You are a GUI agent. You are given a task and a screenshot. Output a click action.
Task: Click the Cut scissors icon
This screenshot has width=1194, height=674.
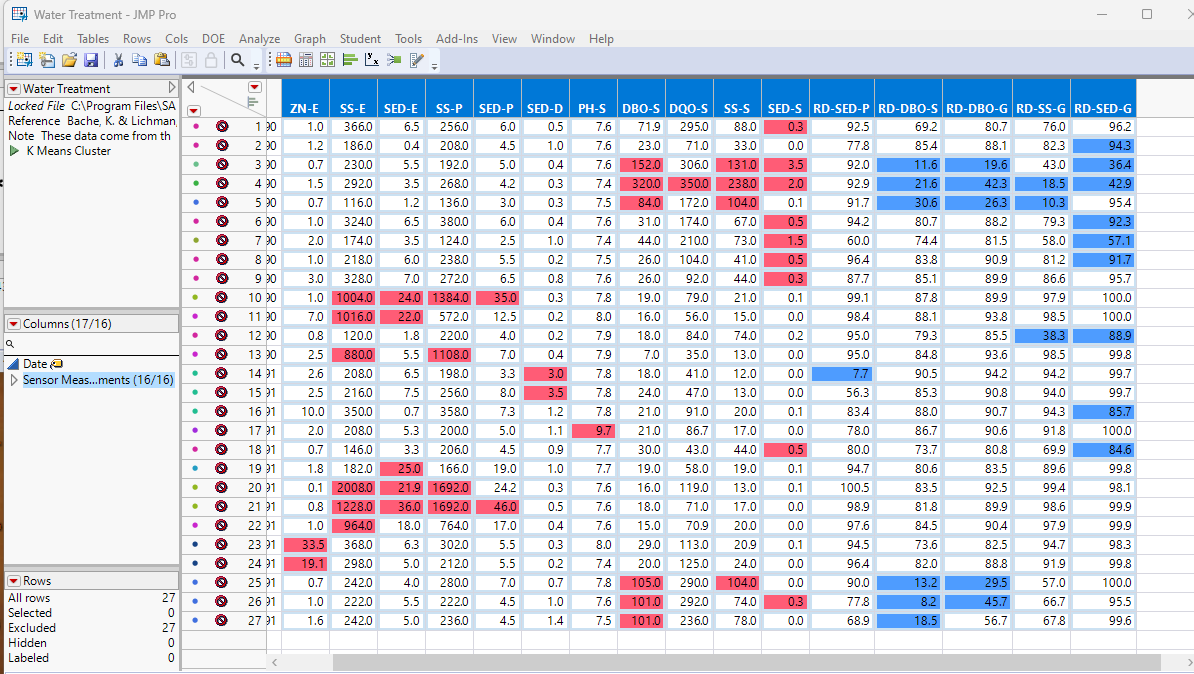point(118,60)
